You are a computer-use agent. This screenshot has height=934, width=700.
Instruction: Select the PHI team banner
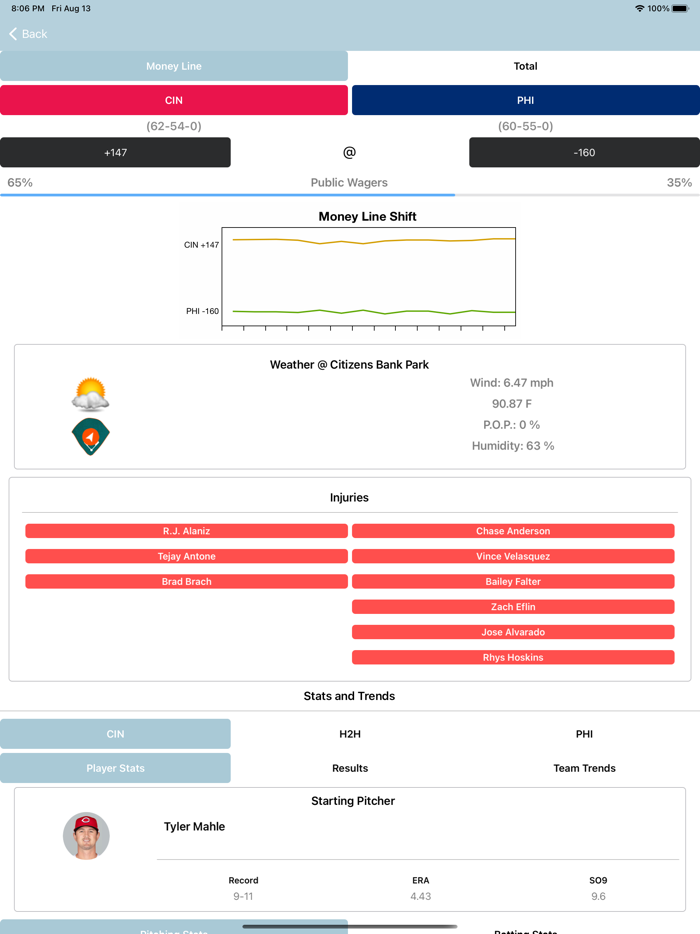(525, 100)
